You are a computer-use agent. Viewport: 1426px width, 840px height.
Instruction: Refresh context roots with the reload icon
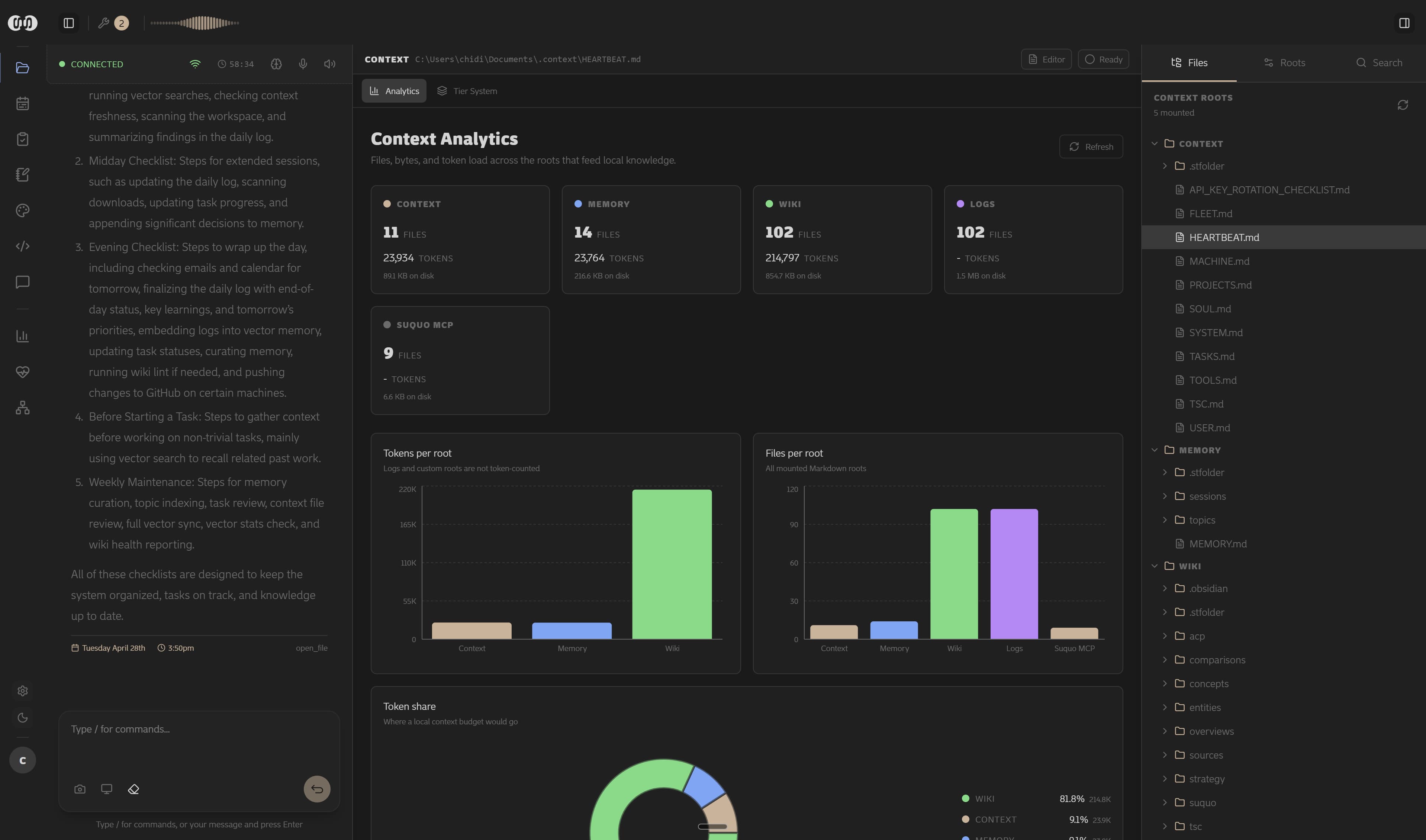1403,105
